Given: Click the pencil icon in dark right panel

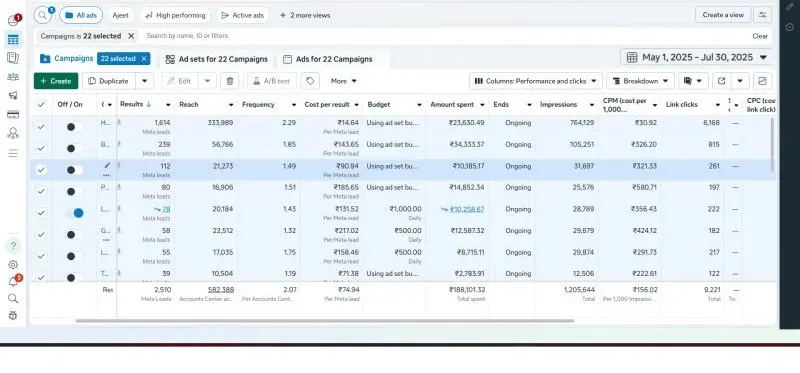Looking at the screenshot, I should point(790,6).
